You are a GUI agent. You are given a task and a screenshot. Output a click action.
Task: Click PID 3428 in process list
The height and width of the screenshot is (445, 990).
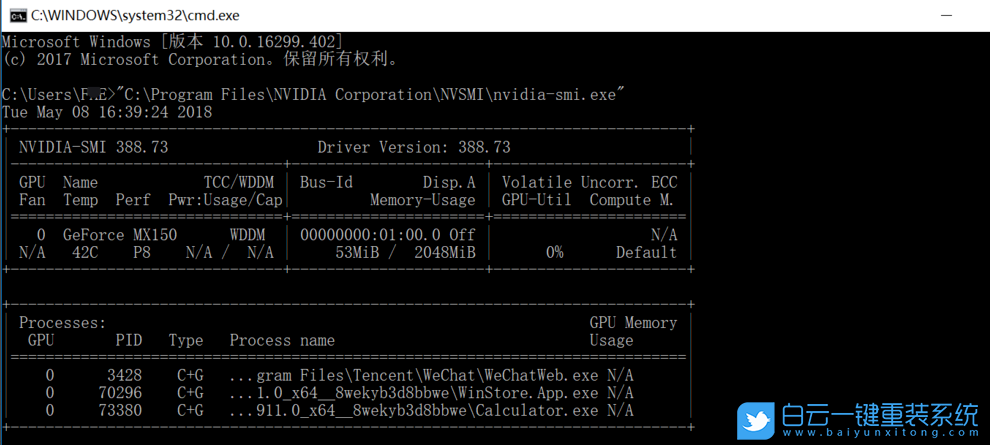(x=124, y=376)
